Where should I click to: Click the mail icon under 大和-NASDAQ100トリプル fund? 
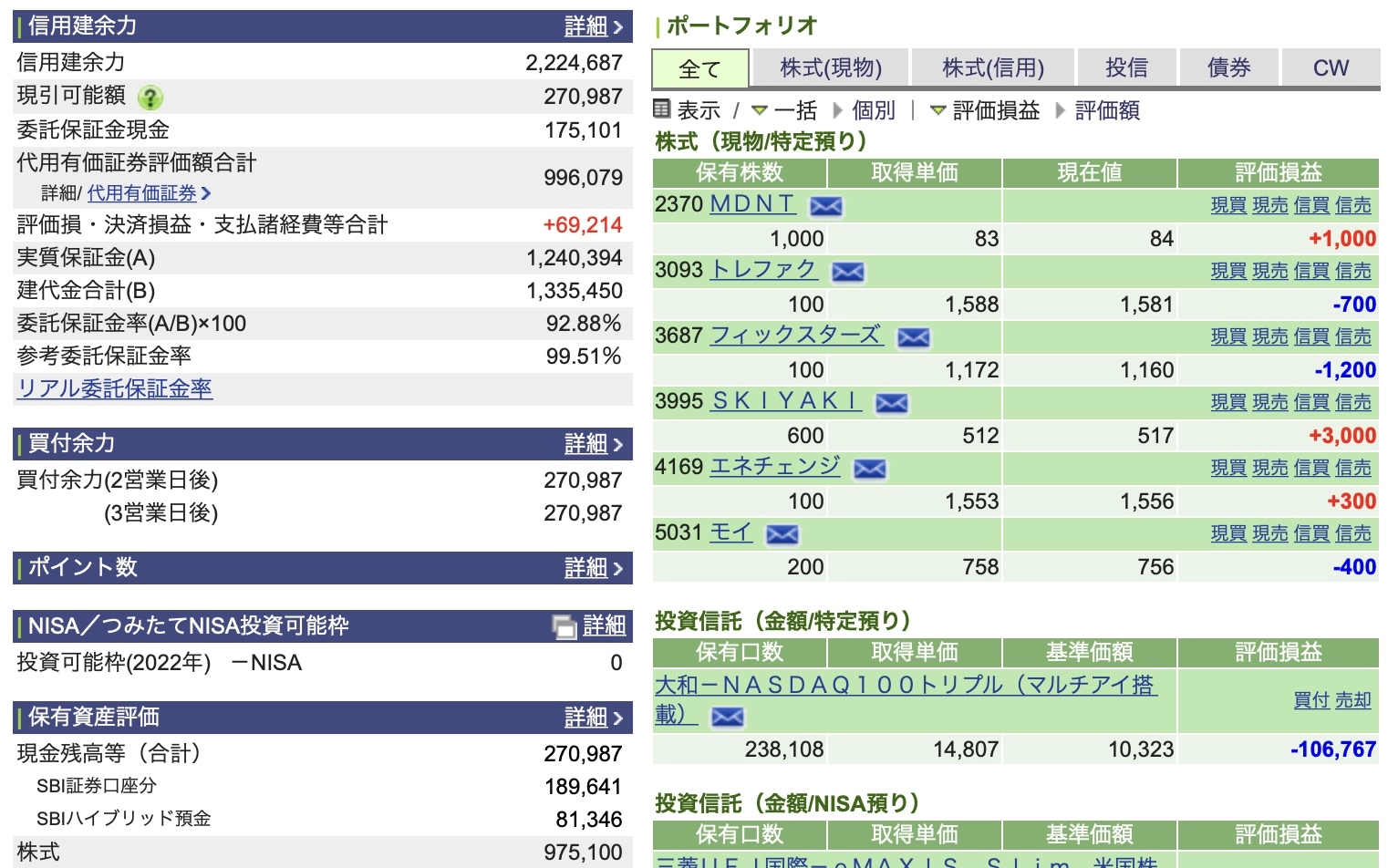point(727,718)
